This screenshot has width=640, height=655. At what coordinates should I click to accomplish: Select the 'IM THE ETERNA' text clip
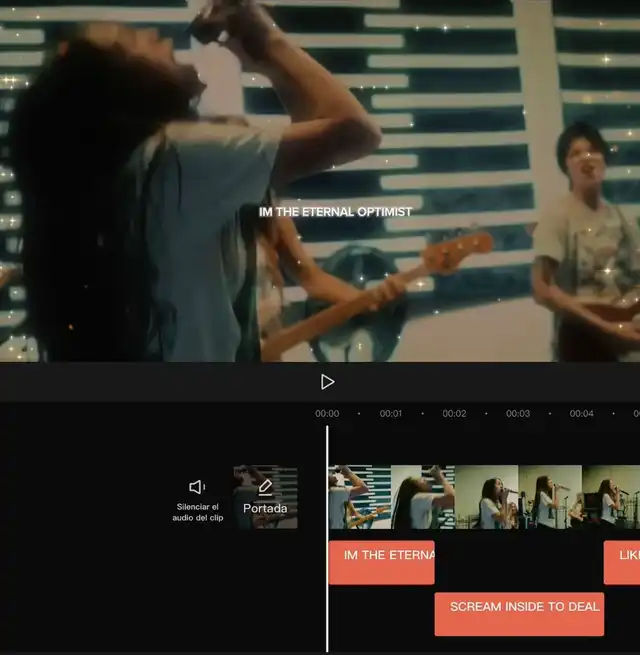382,562
